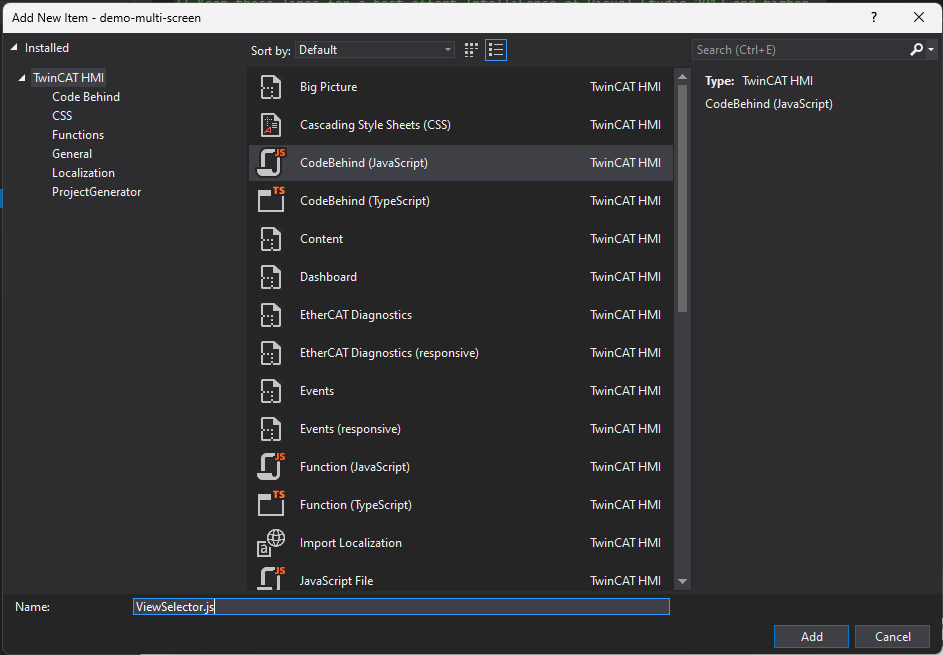
Task: Click the EtherCAT Diagnostics (responsive) icon
Action: pyautogui.click(x=271, y=353)
